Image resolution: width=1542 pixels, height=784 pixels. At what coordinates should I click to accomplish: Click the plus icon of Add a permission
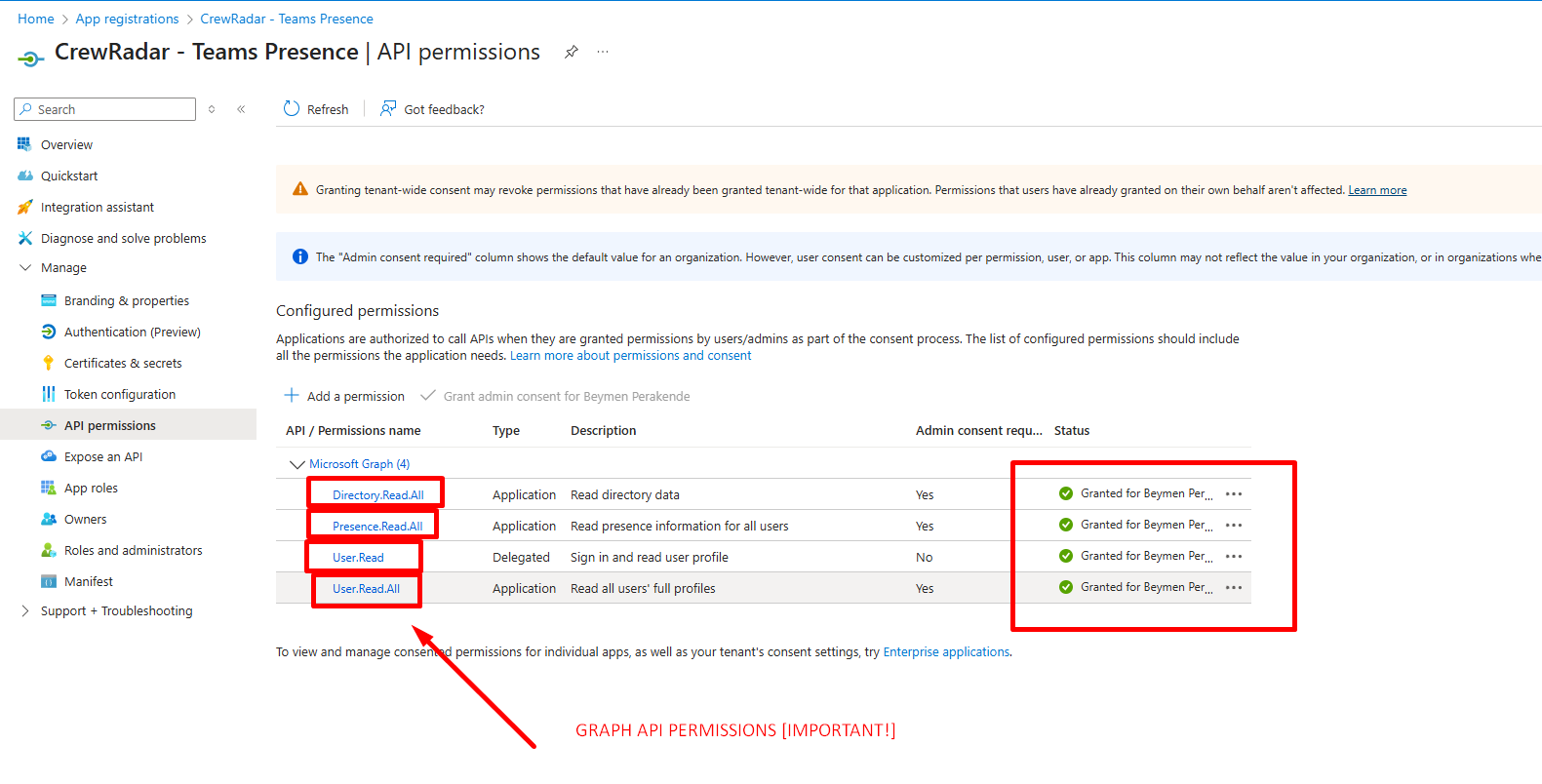click(291, 395)
